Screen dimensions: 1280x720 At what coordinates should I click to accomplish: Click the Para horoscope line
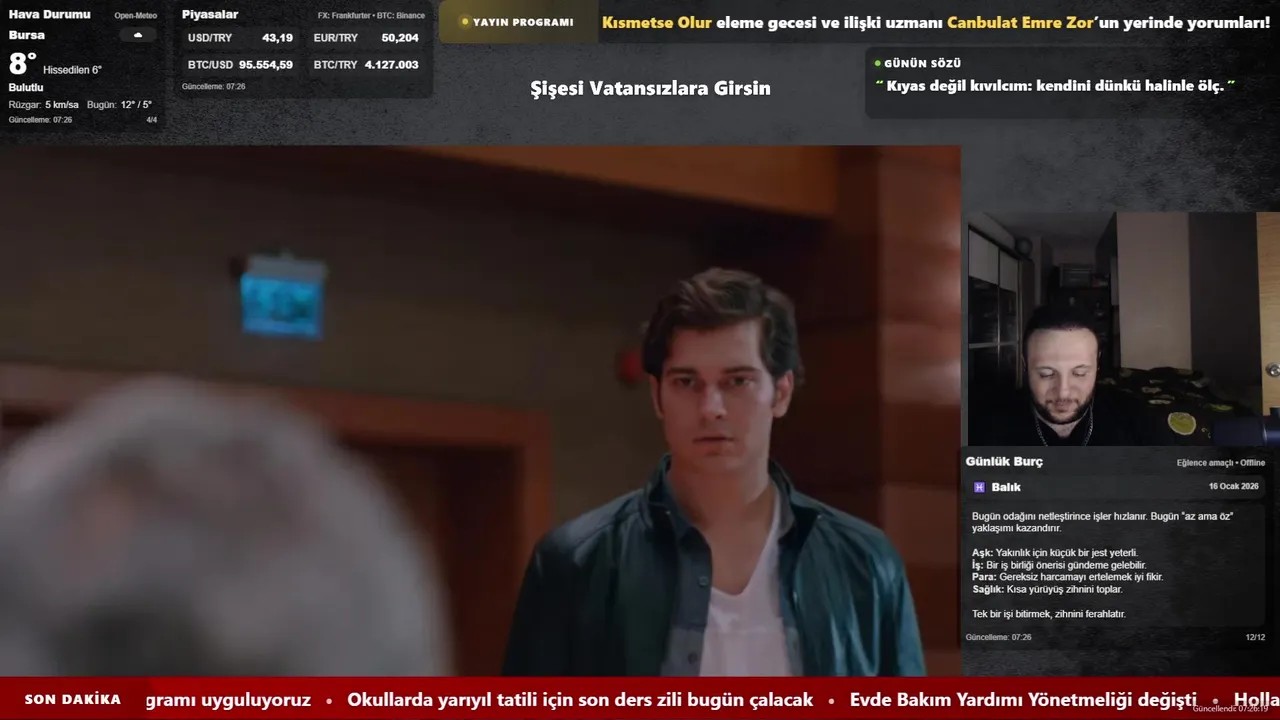[1068, 577]
